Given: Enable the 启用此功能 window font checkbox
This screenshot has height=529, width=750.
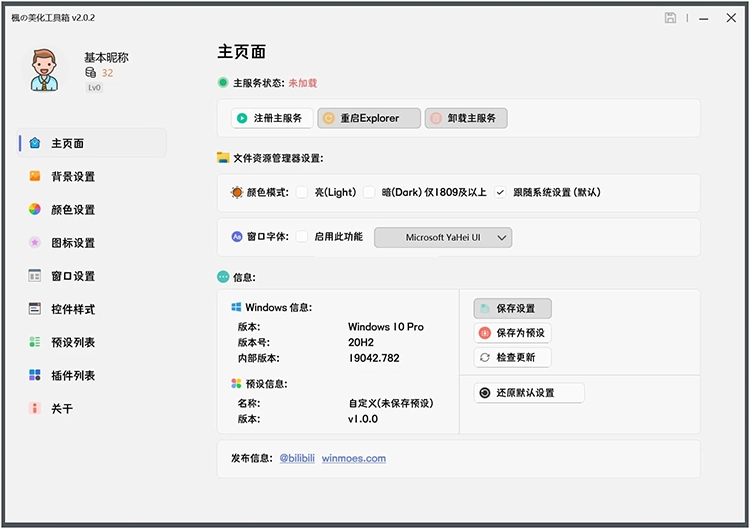Looking at the screenshot, I should (301, 237).
